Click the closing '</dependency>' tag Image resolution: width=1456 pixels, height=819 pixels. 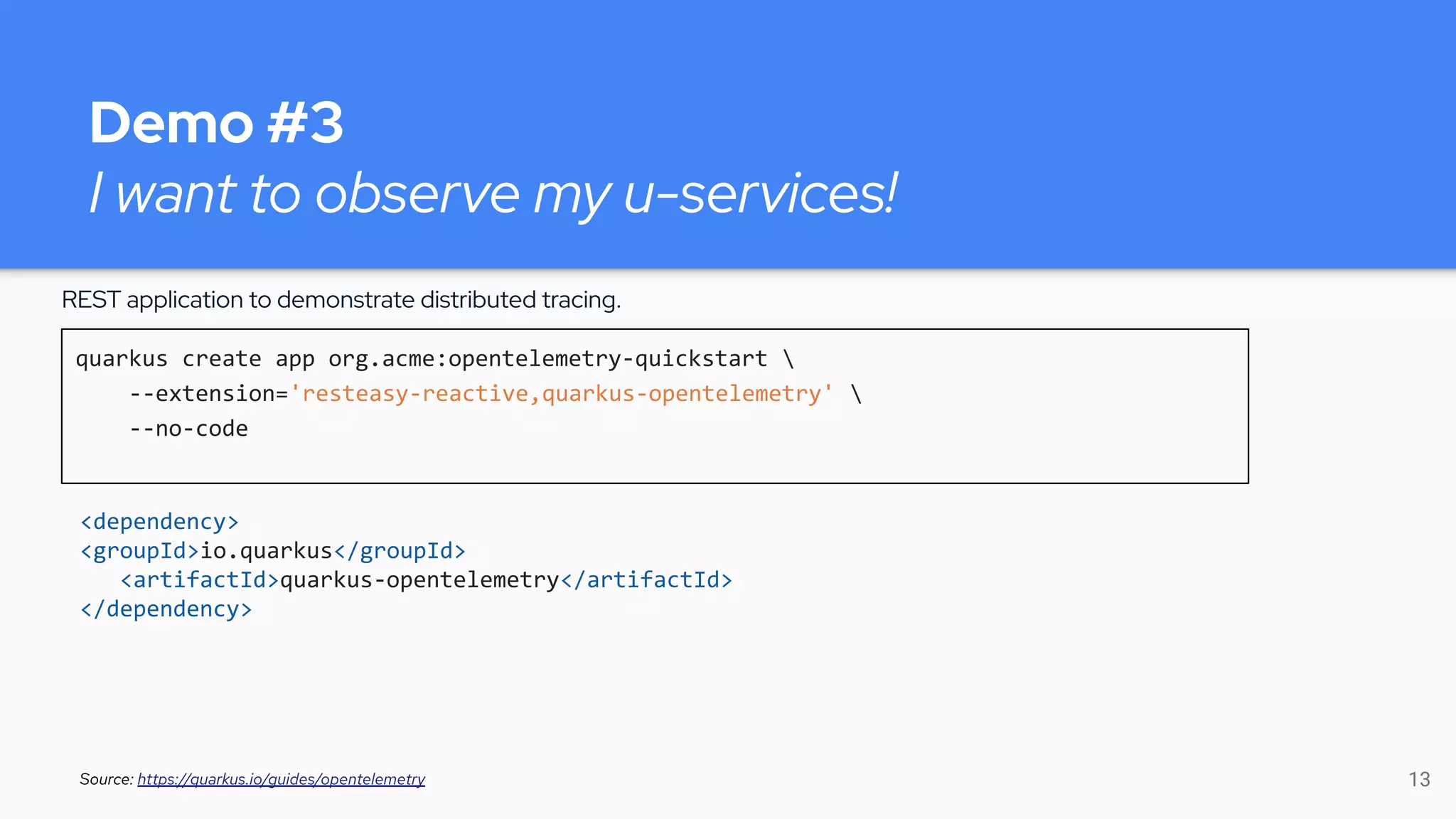pos(166,609)
